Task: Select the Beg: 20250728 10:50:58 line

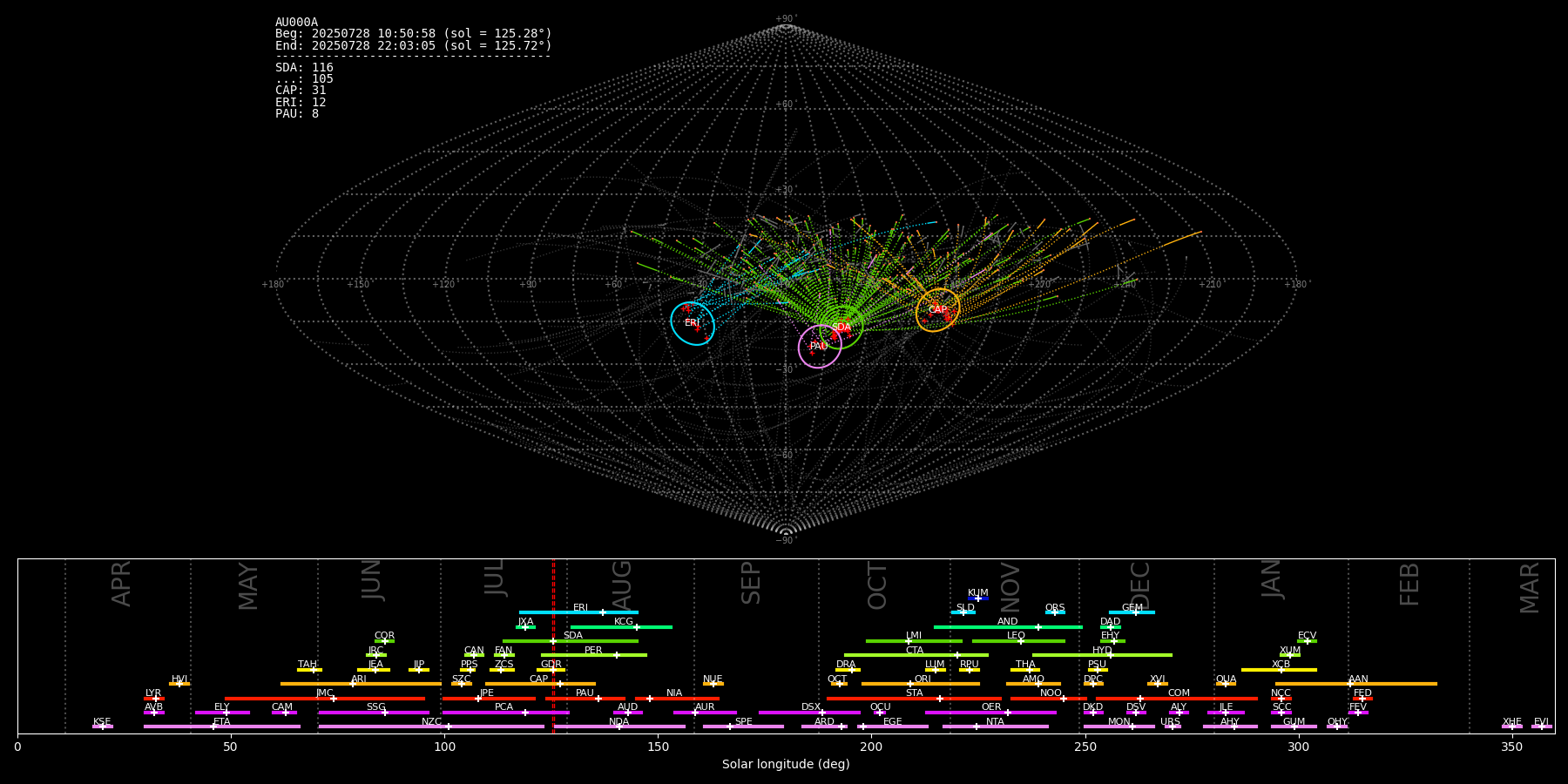Action: point(414,34)
